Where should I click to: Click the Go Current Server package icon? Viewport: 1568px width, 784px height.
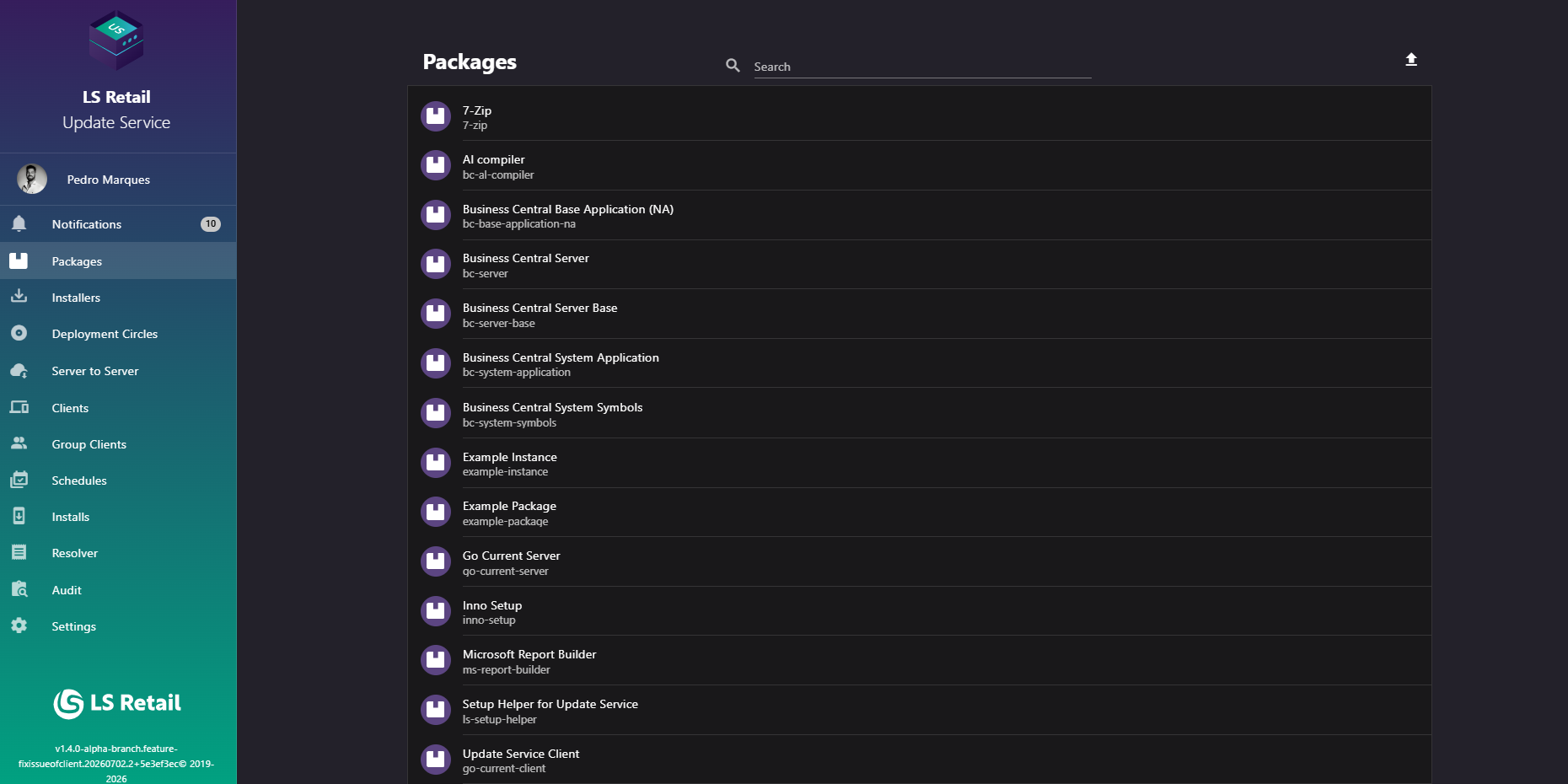[x=436, y=562]
